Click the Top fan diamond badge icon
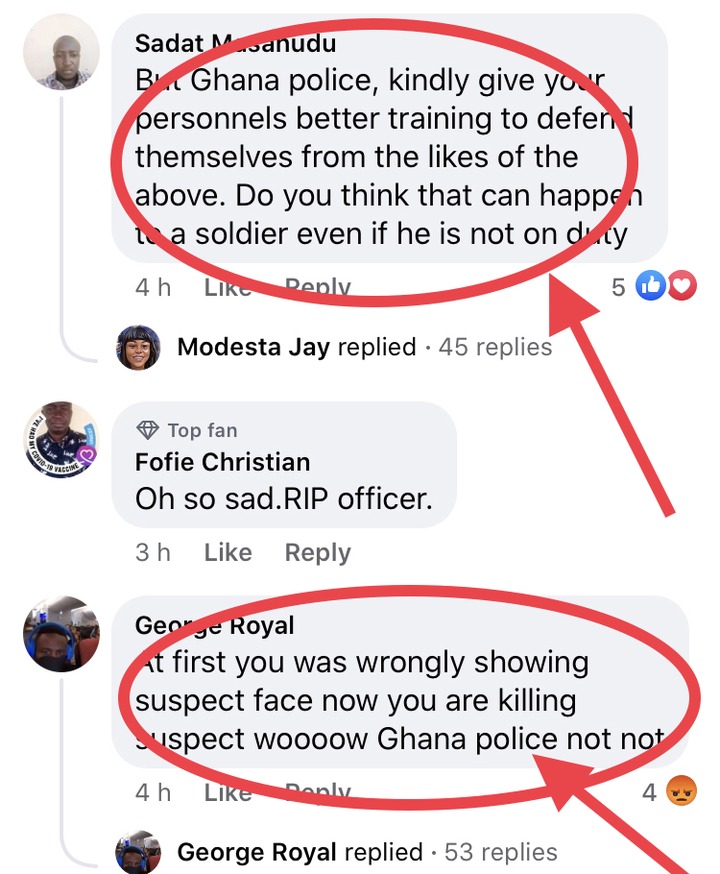Screen dimensions: 720x874 click(x=148, y=430)
